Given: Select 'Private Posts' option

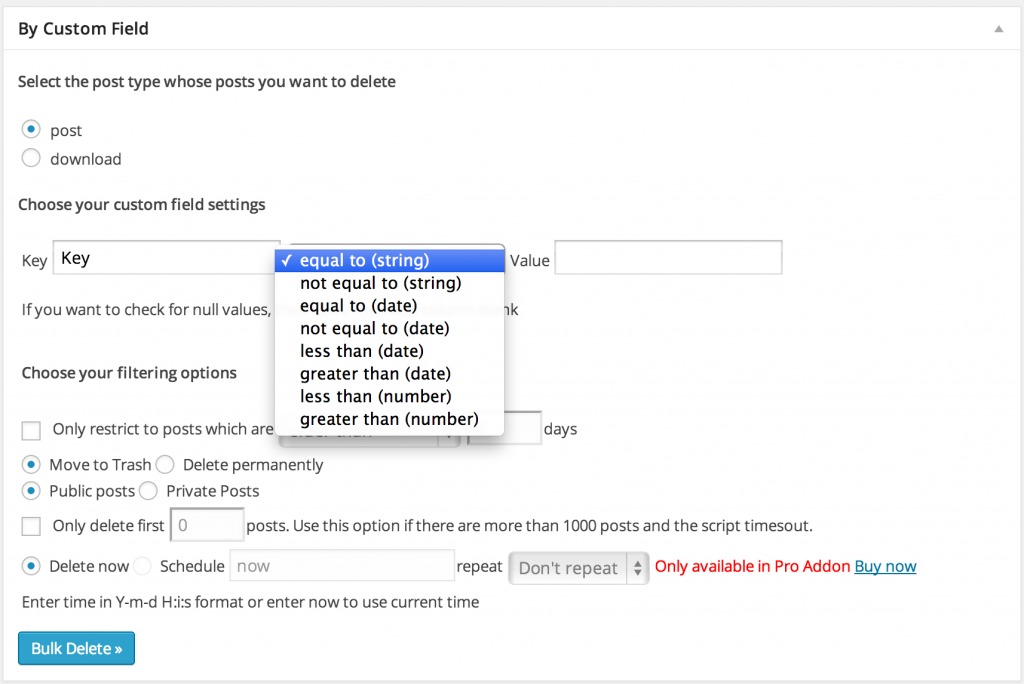Looking at the screenshot, I should pyautogui.click(x=148, y=491).
